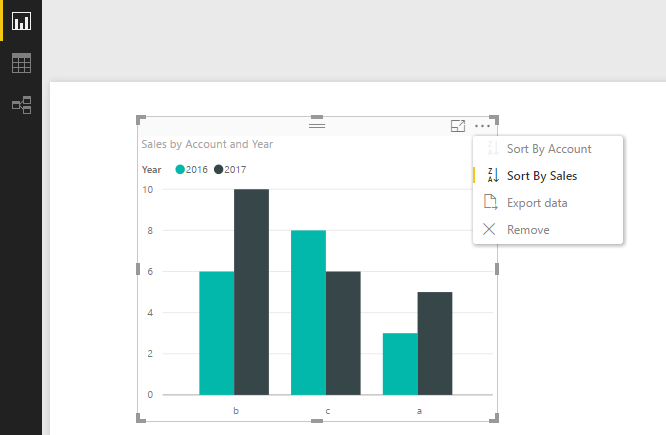The height and width of the screenshot is (435, 666).
Task: Click the x-axis label c
Action: point(327,411)
